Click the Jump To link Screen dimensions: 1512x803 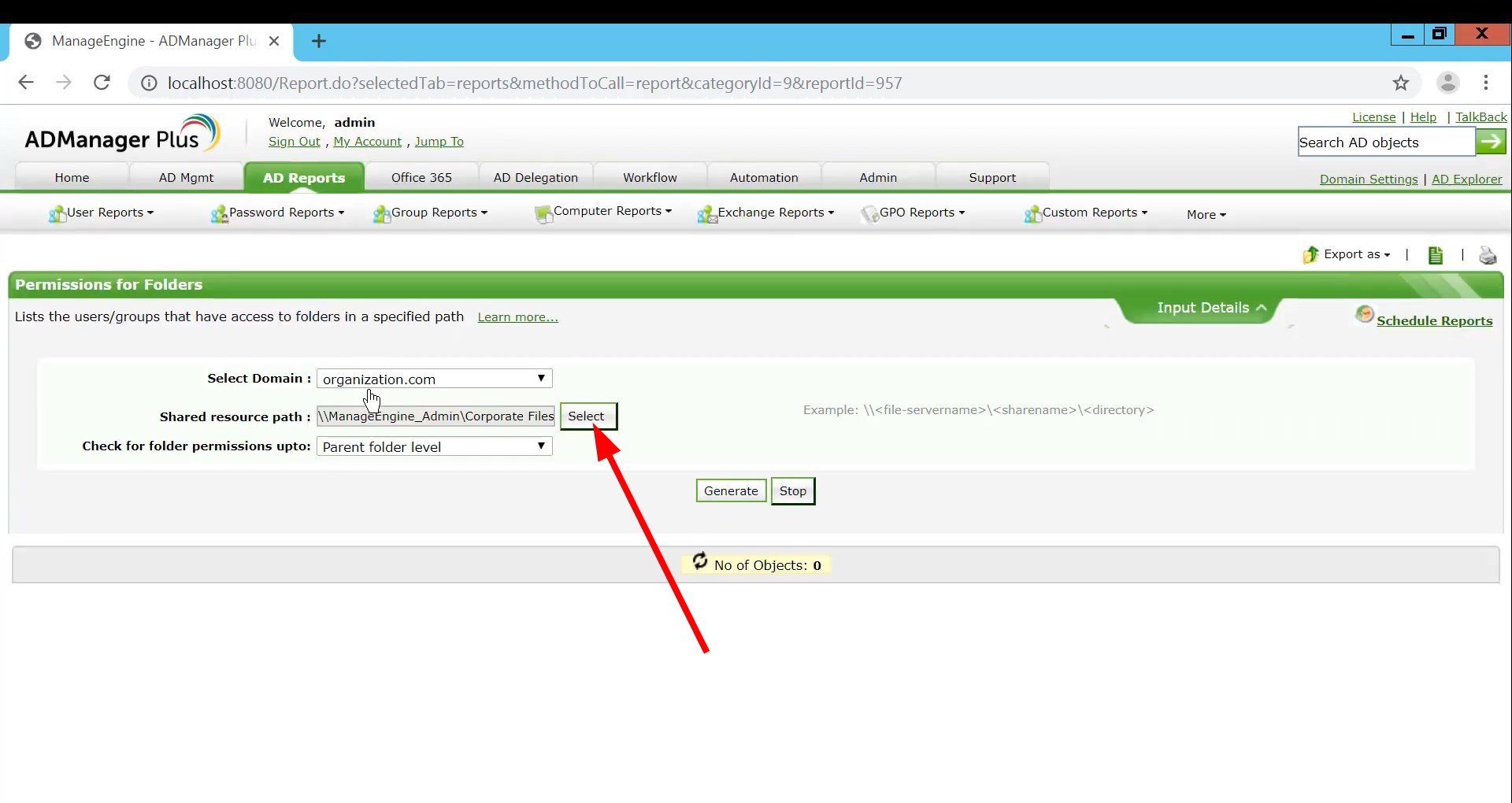pyautogui.click(x=439, y=142)
